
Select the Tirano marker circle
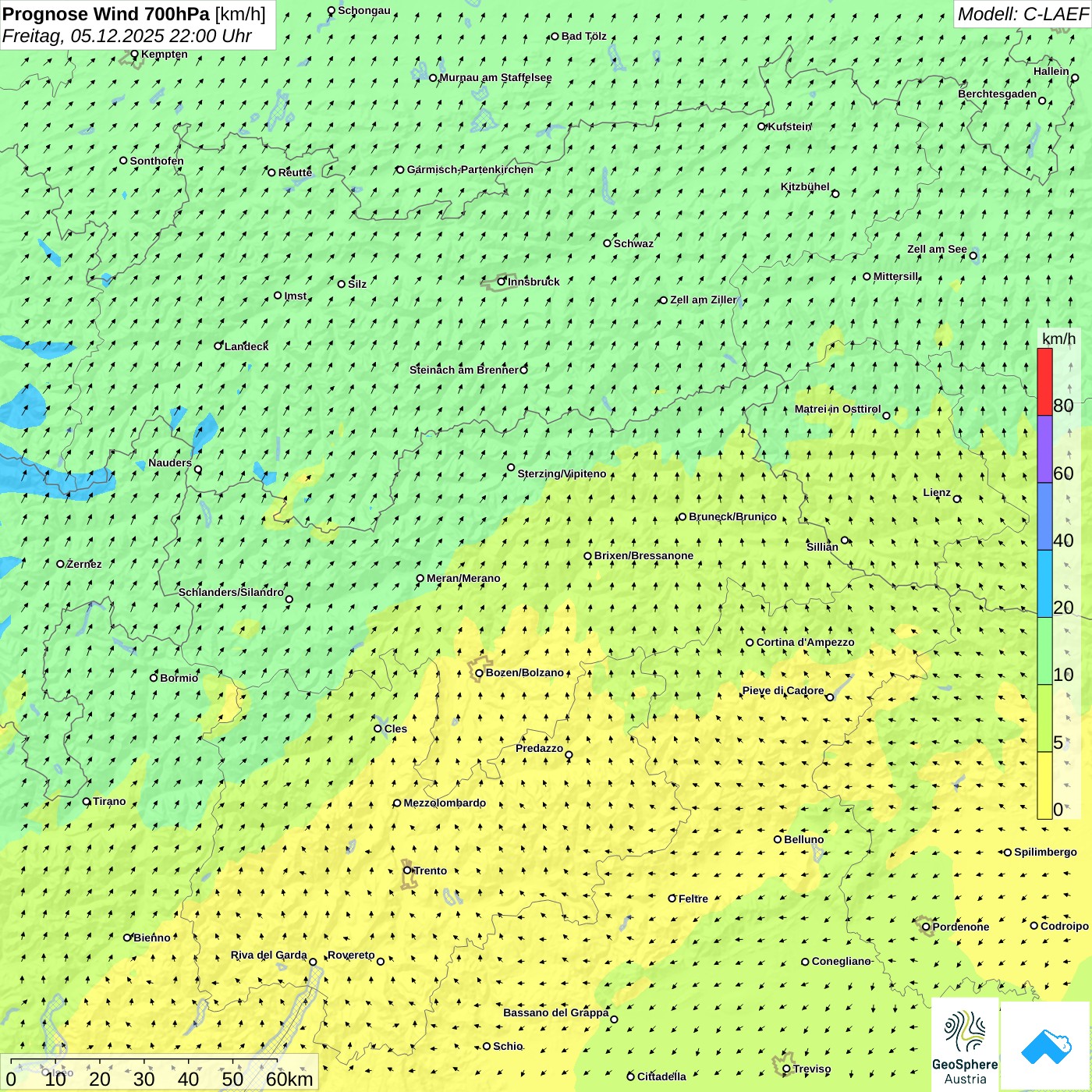[x=87, y=802]
